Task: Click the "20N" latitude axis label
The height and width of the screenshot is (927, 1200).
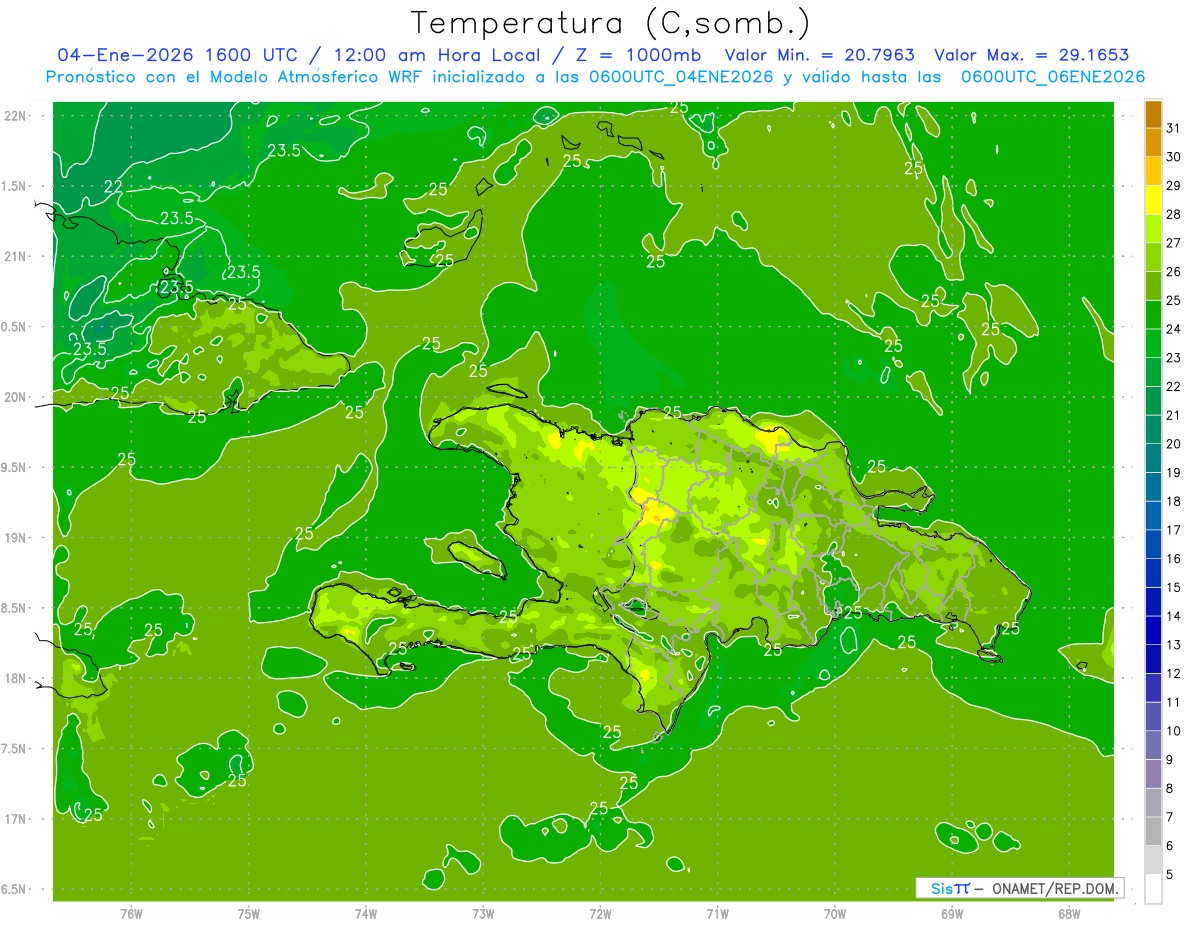Action: click(15, 397)
